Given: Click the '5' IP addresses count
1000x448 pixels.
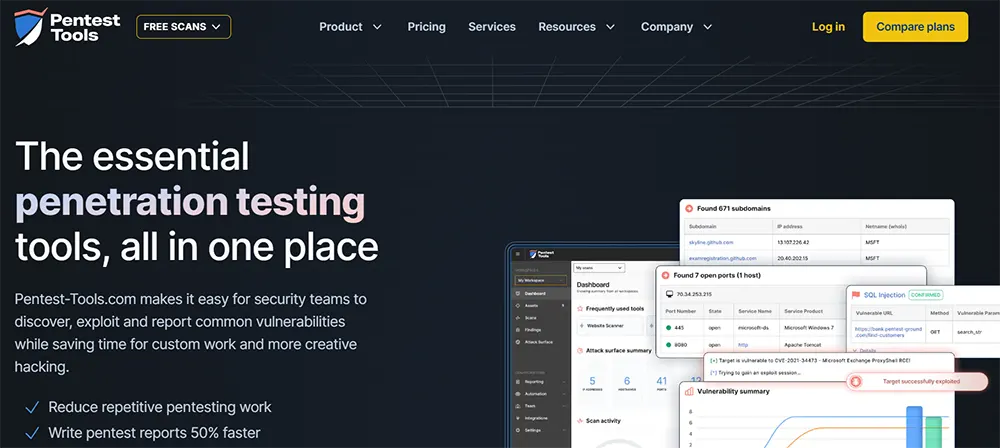Looking at the screenshot, I should (592, 381).
